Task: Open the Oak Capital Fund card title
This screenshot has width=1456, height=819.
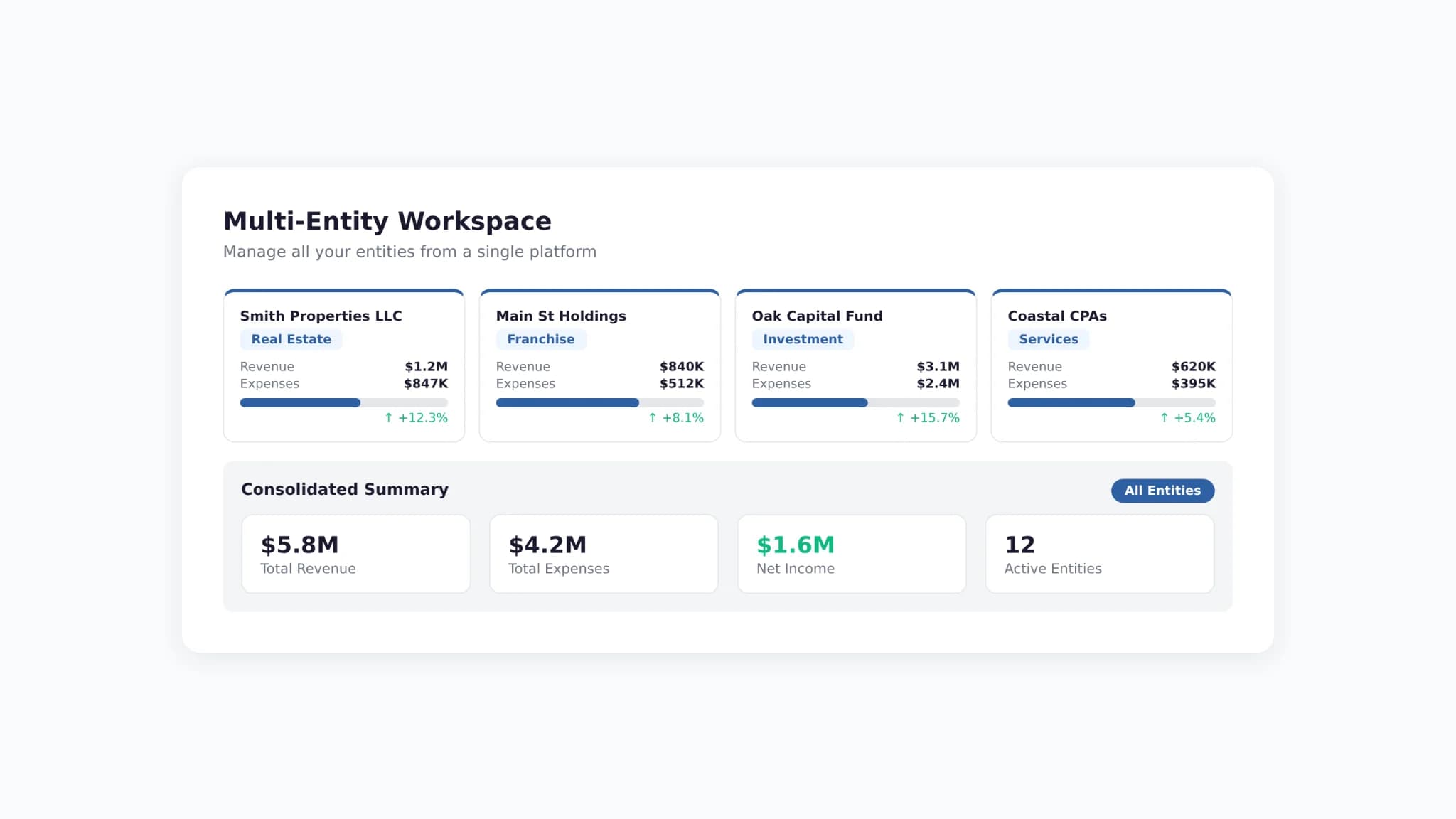Action: 817,316
